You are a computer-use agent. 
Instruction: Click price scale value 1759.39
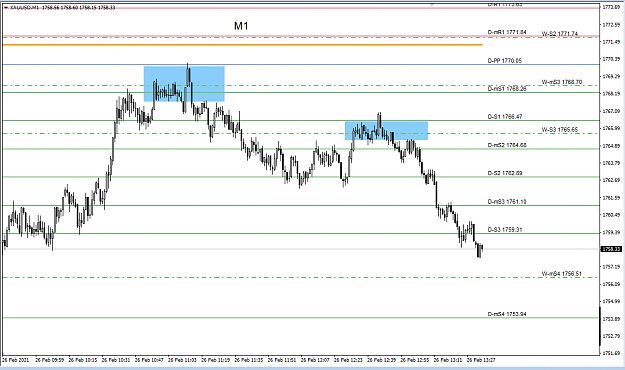tap(611, 232)
